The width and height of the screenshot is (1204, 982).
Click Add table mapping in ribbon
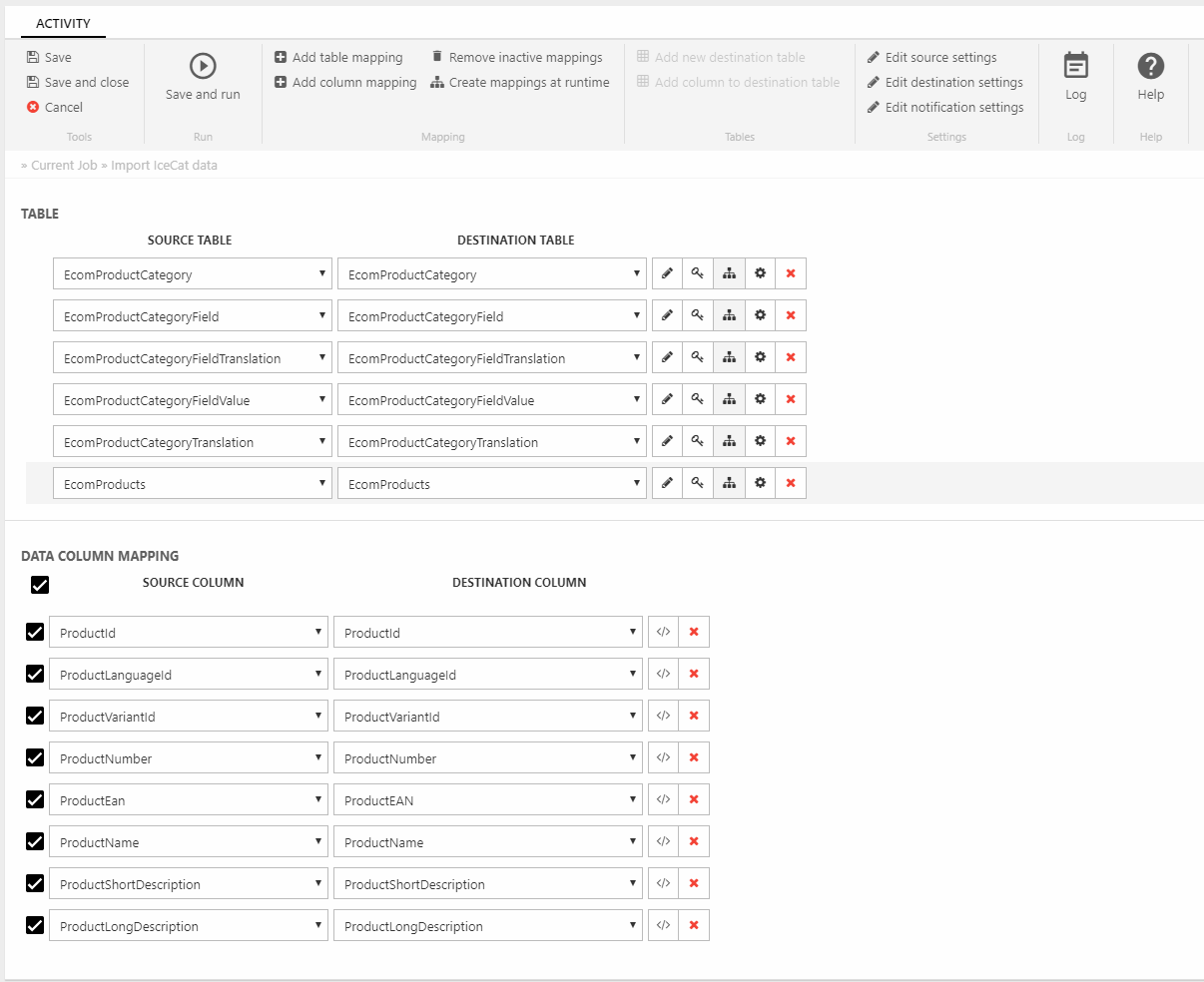(338, 58)
